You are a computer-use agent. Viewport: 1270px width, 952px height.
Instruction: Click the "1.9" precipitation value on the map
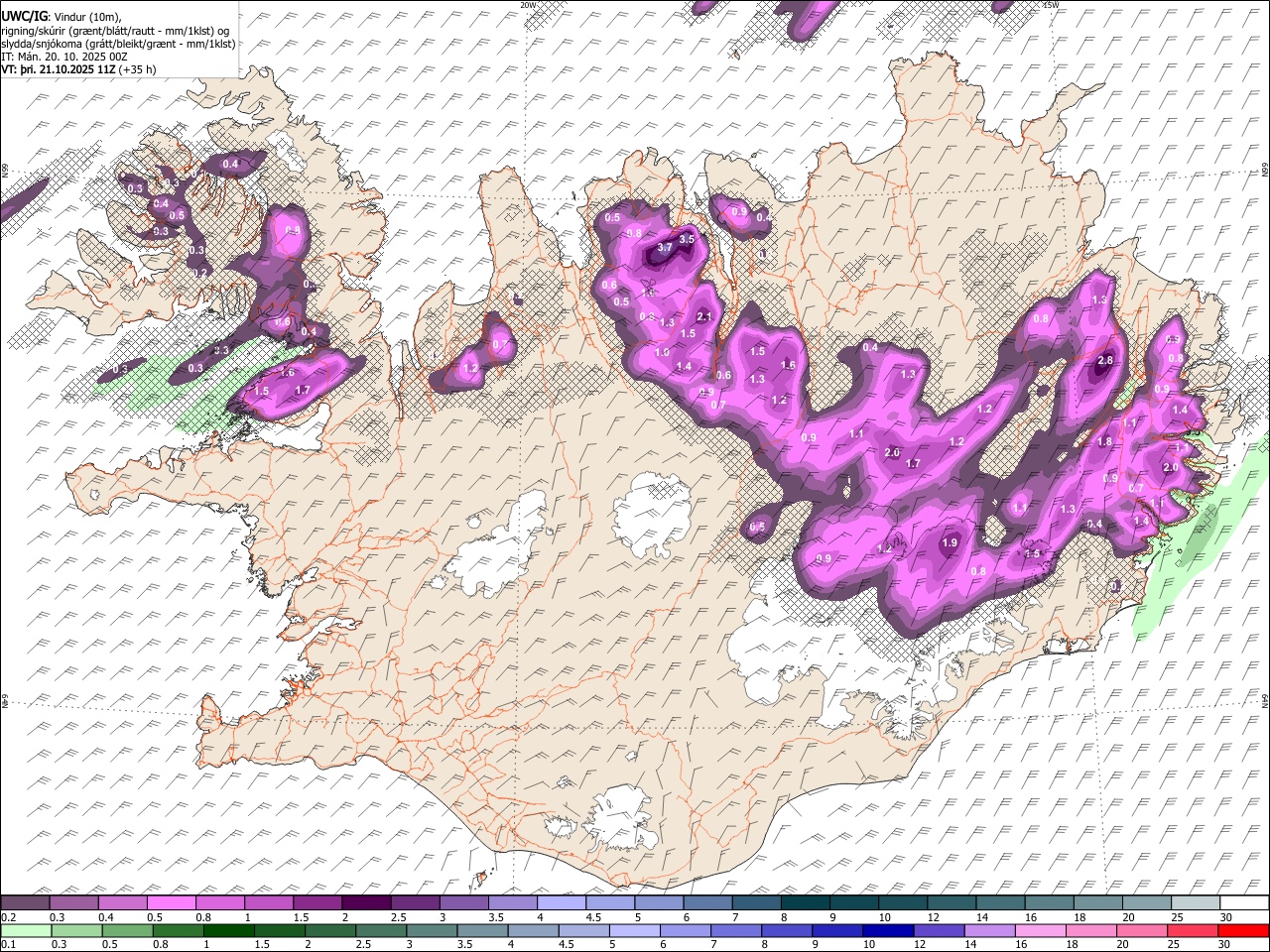click(x=950, y=542)
